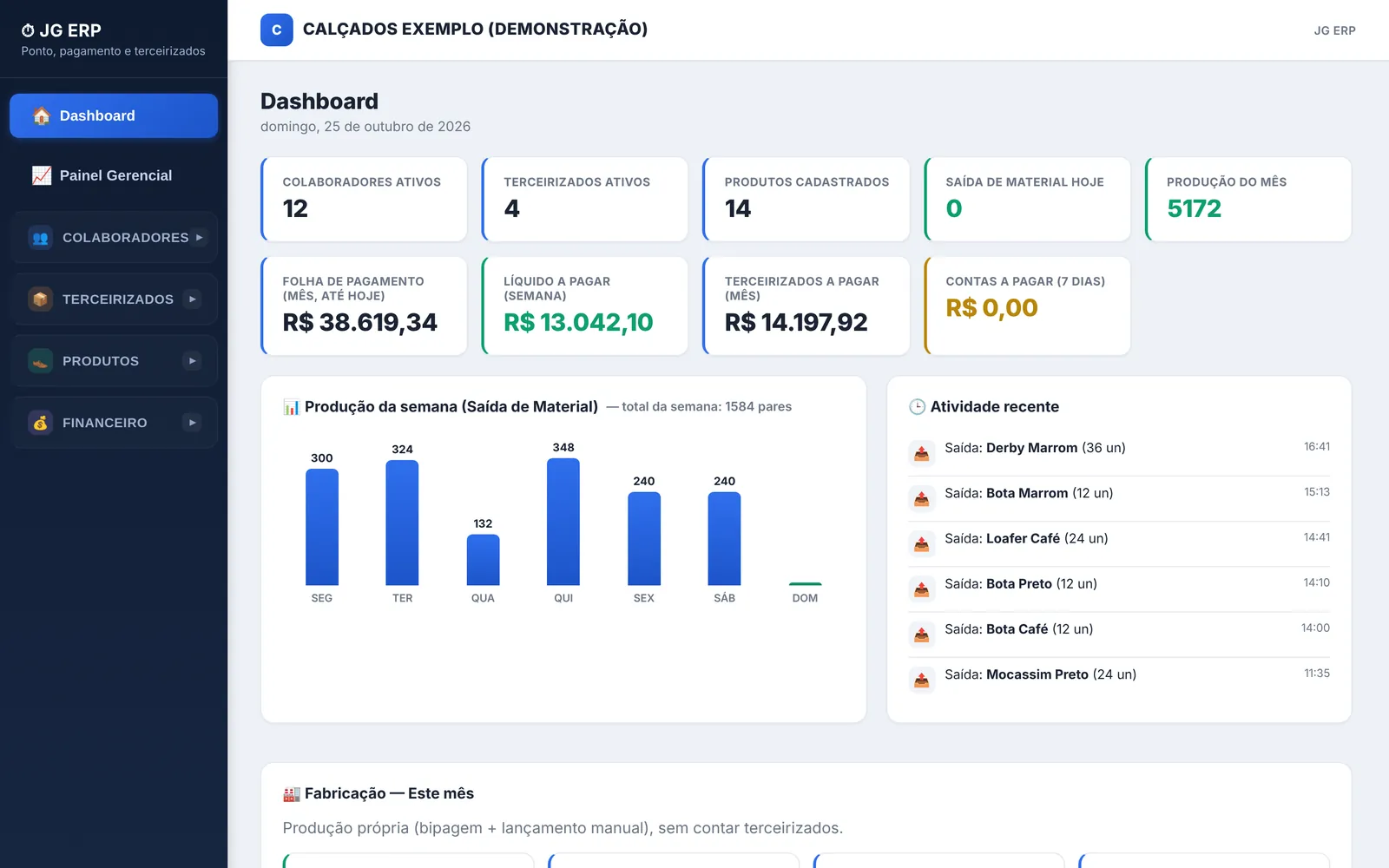Click the JG ERP logo icon

pyautogui.click(x=28, y=30)
